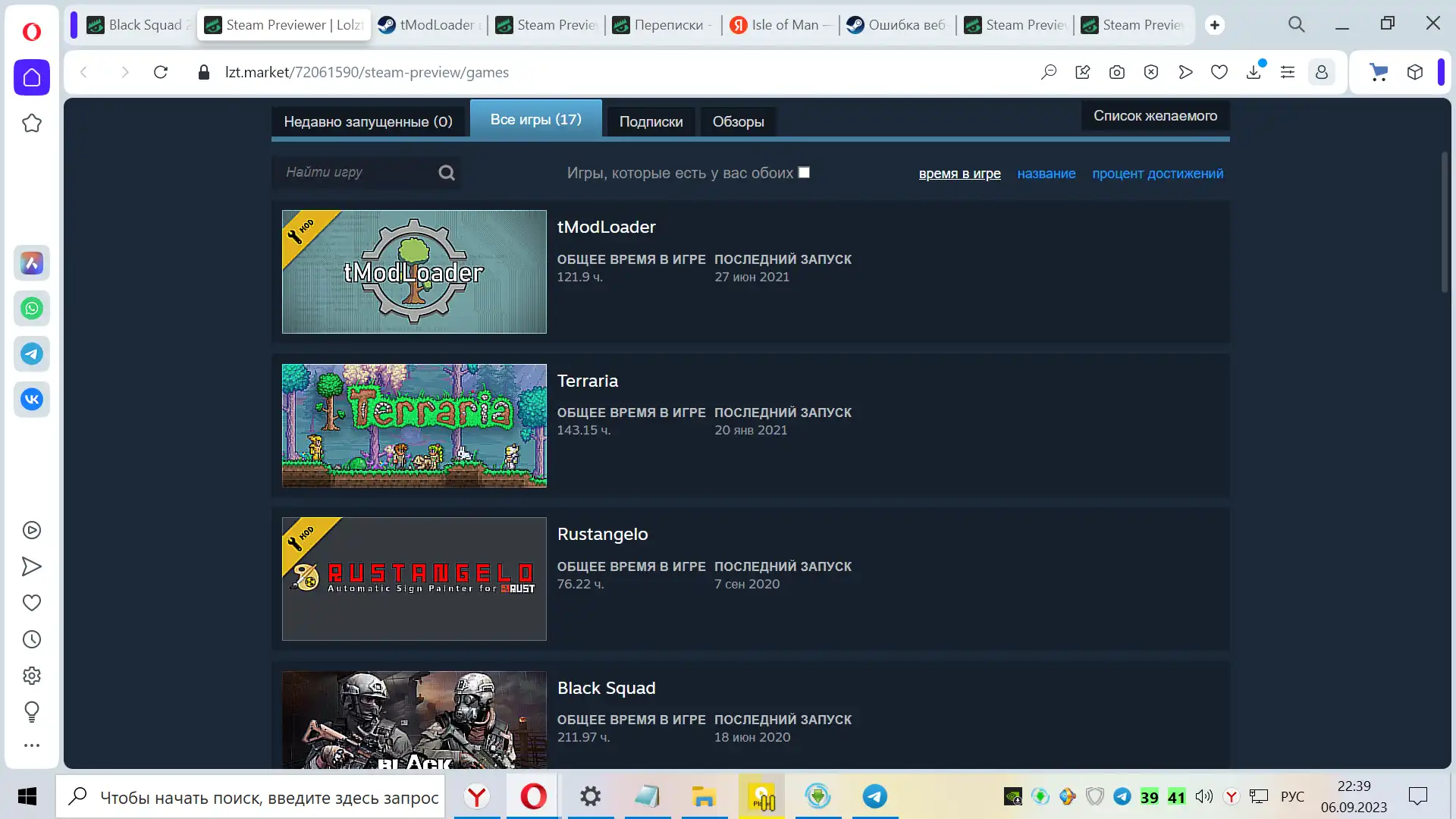This screenshot has height=819, width=1456.
Task: Click the address bar search magnifier icon
Action: coord(1049,72)
